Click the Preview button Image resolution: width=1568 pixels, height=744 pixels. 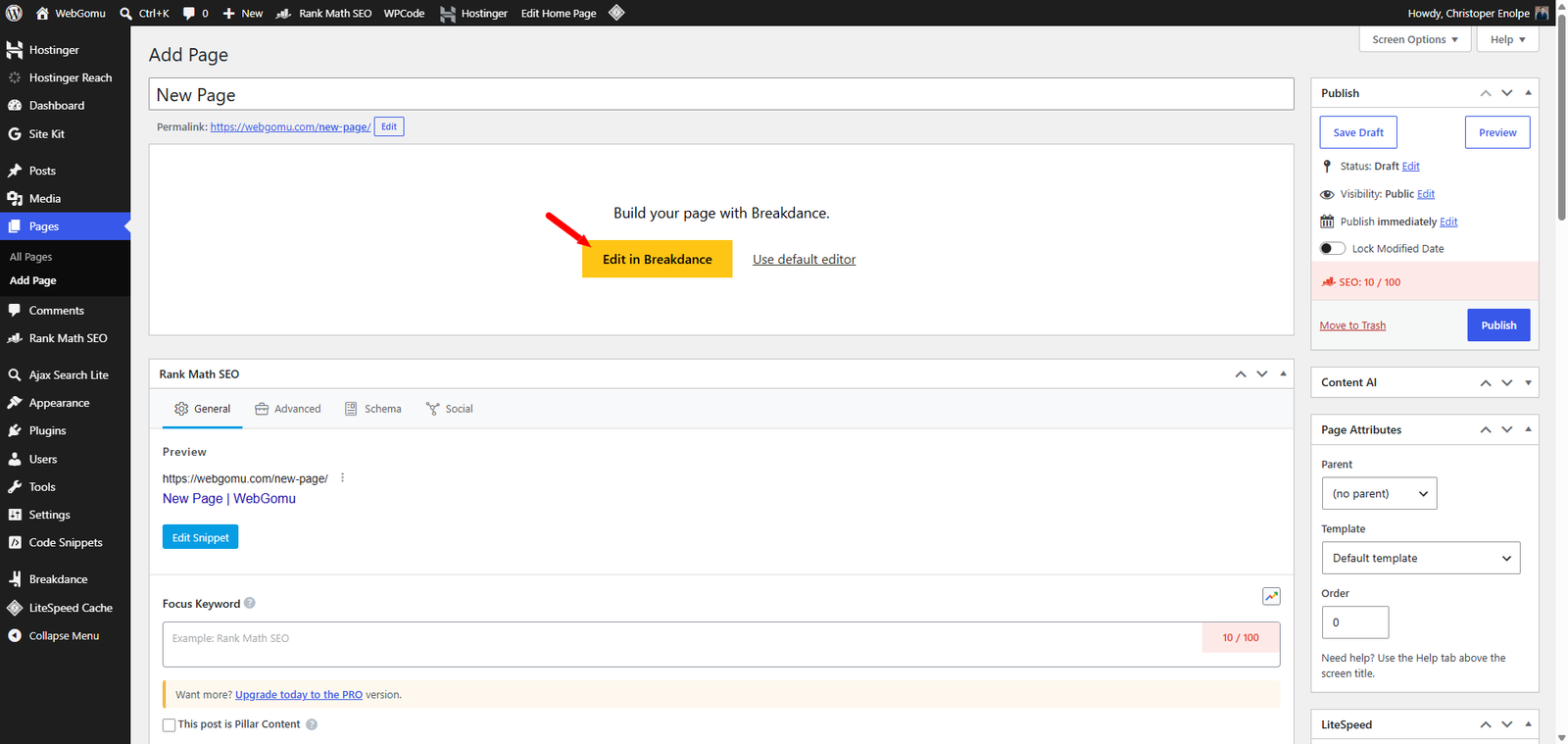[x=1497, y=132]
